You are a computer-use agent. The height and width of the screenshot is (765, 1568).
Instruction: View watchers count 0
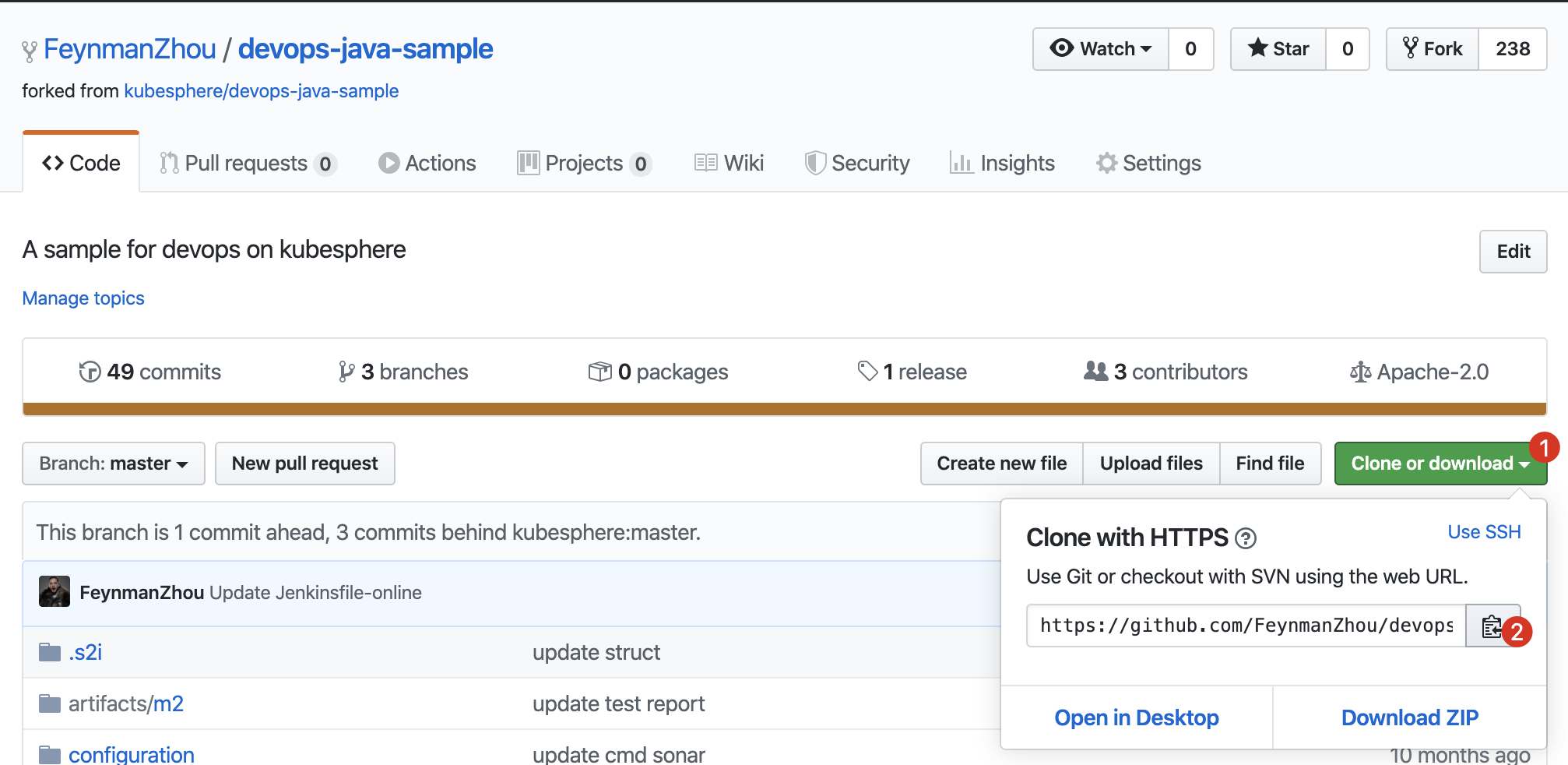1191,49
